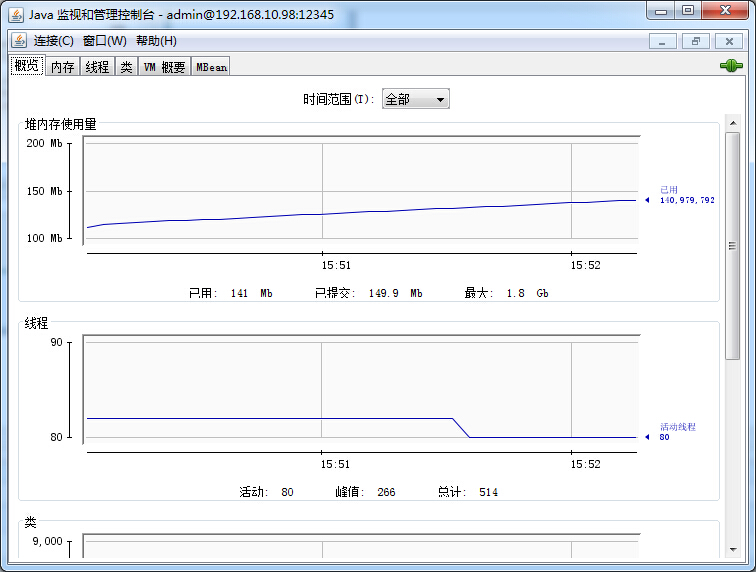756x572 pixels.
Task: Click the inner window Java icon beside 连接(C)
Action: click(19, 41)
